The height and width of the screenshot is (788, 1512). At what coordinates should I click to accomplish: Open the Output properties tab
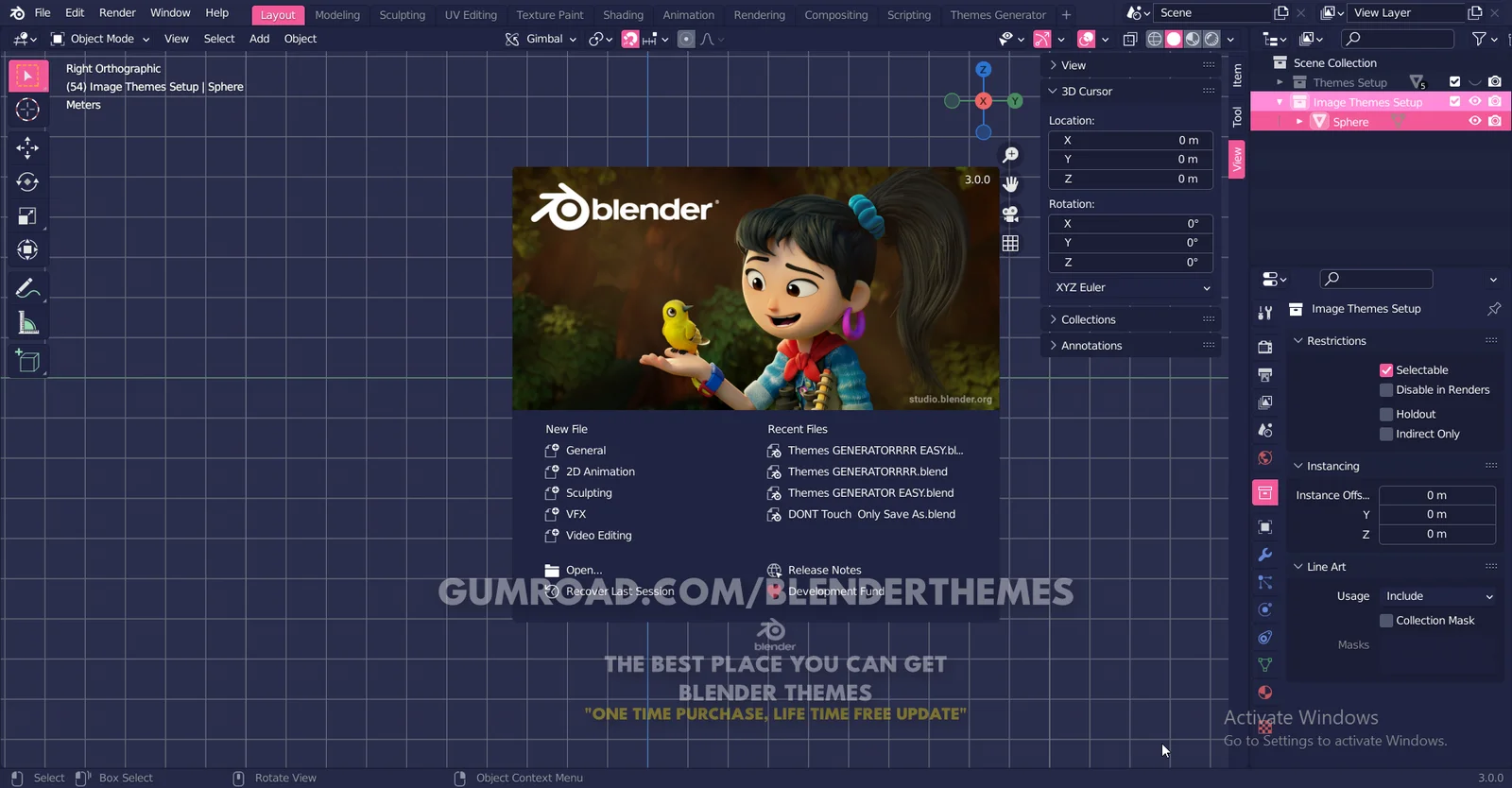(x=1265, y=375)
